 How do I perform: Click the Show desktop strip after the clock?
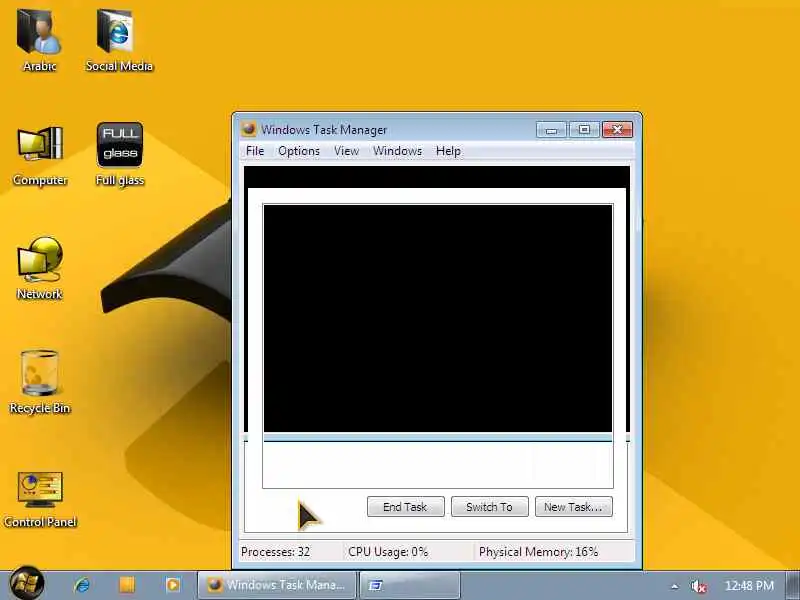[792, 585]
